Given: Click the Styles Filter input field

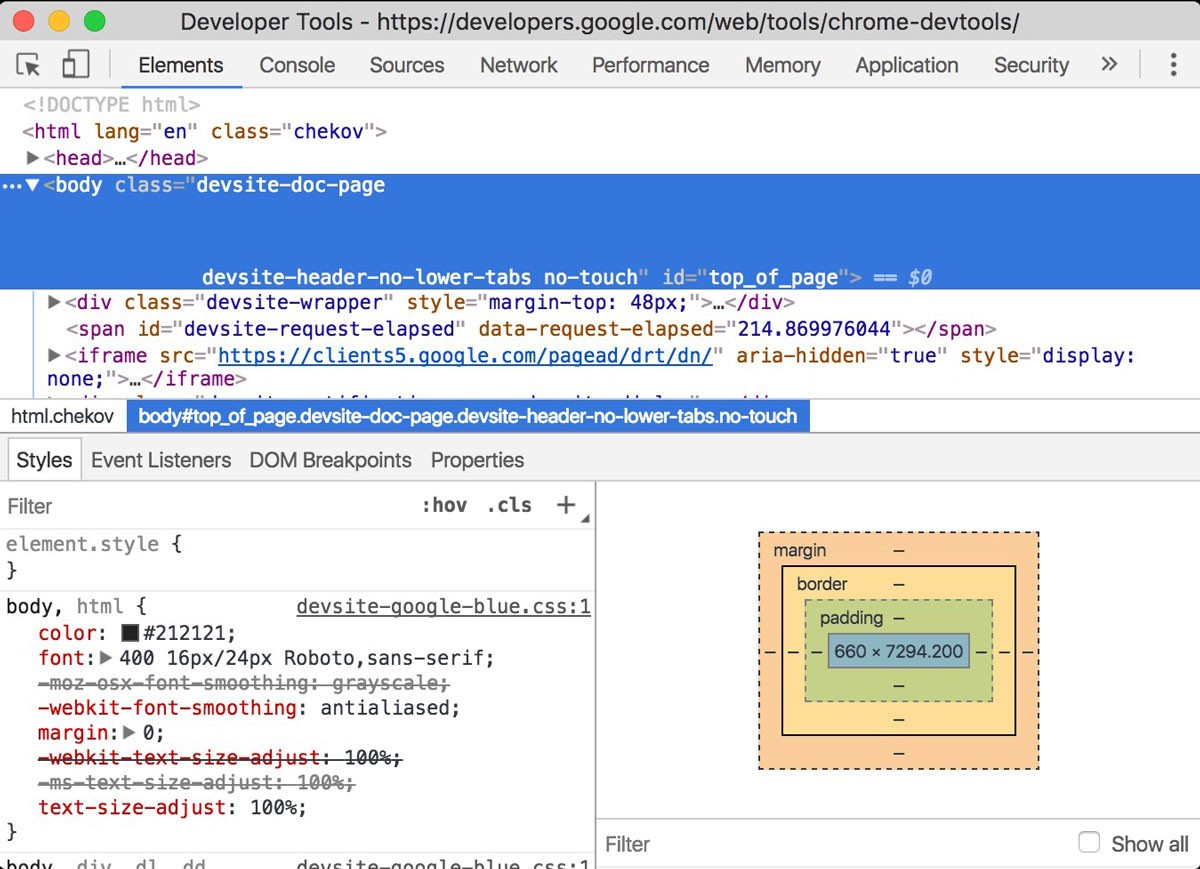Looking at the screenshot, I should [200, 506].
